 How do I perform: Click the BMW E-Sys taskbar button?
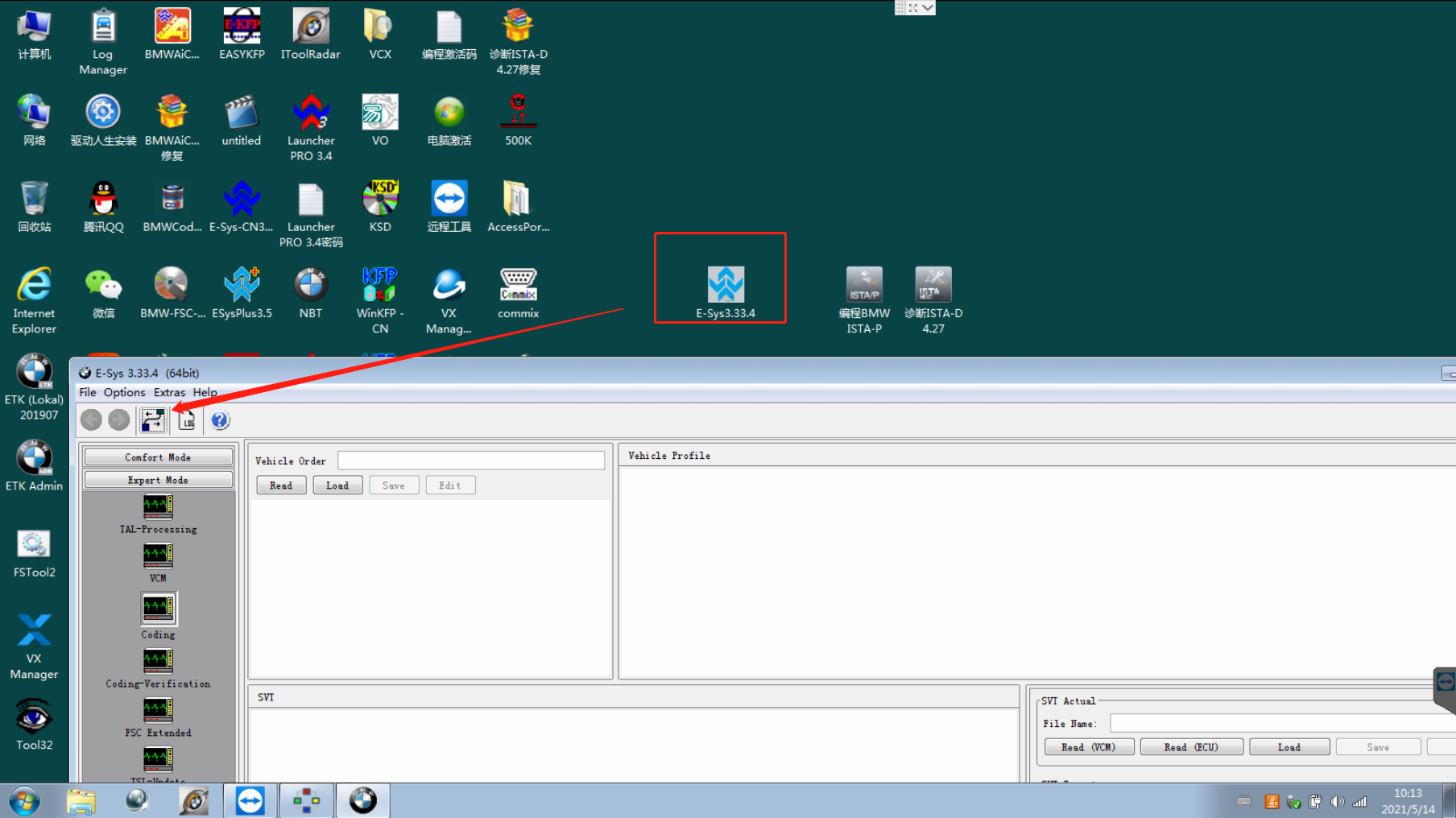(x=363, y=801)
